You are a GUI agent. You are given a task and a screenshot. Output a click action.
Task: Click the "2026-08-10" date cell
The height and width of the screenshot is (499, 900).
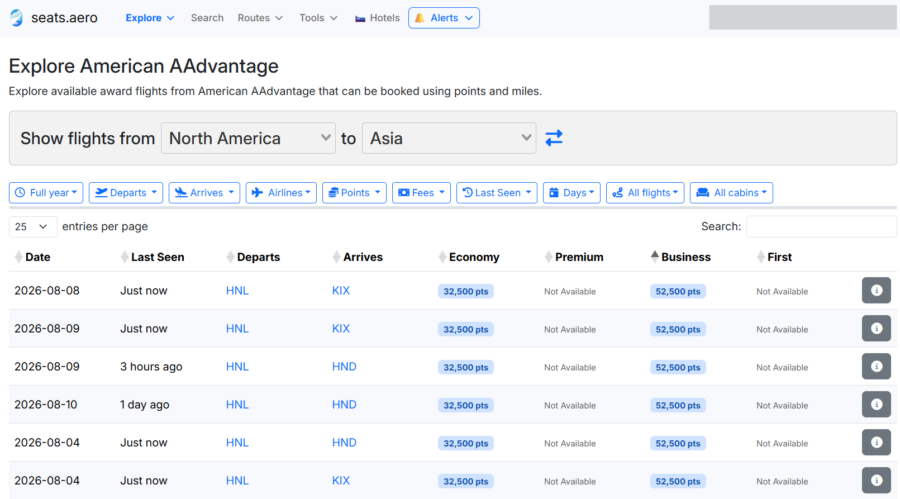(46, 404)
